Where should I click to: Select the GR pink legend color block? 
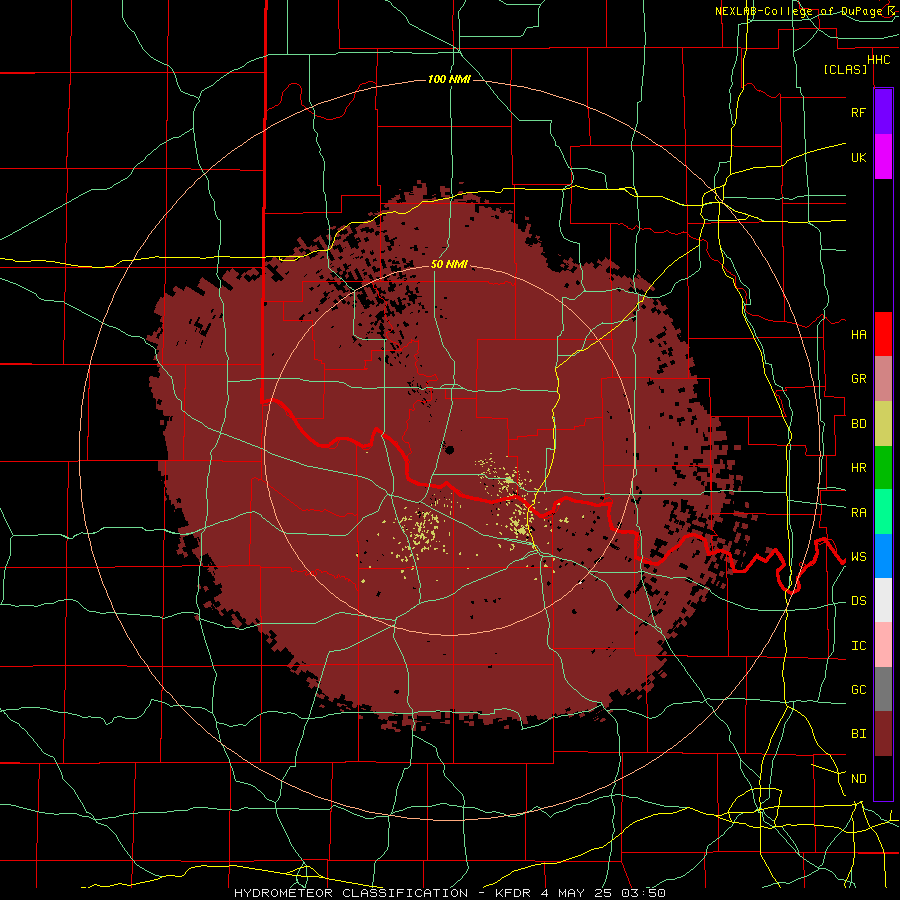pyautogui.click(x=883, y=378)
